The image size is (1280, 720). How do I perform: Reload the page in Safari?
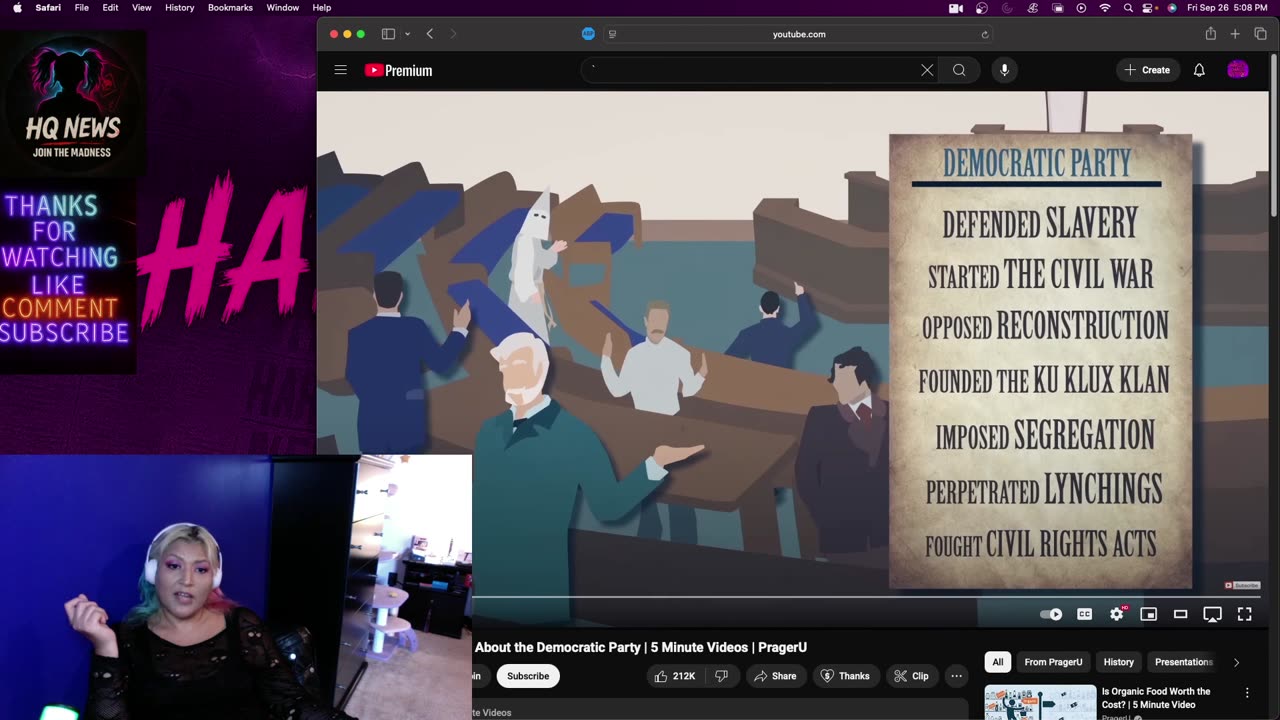coord(985,34)
